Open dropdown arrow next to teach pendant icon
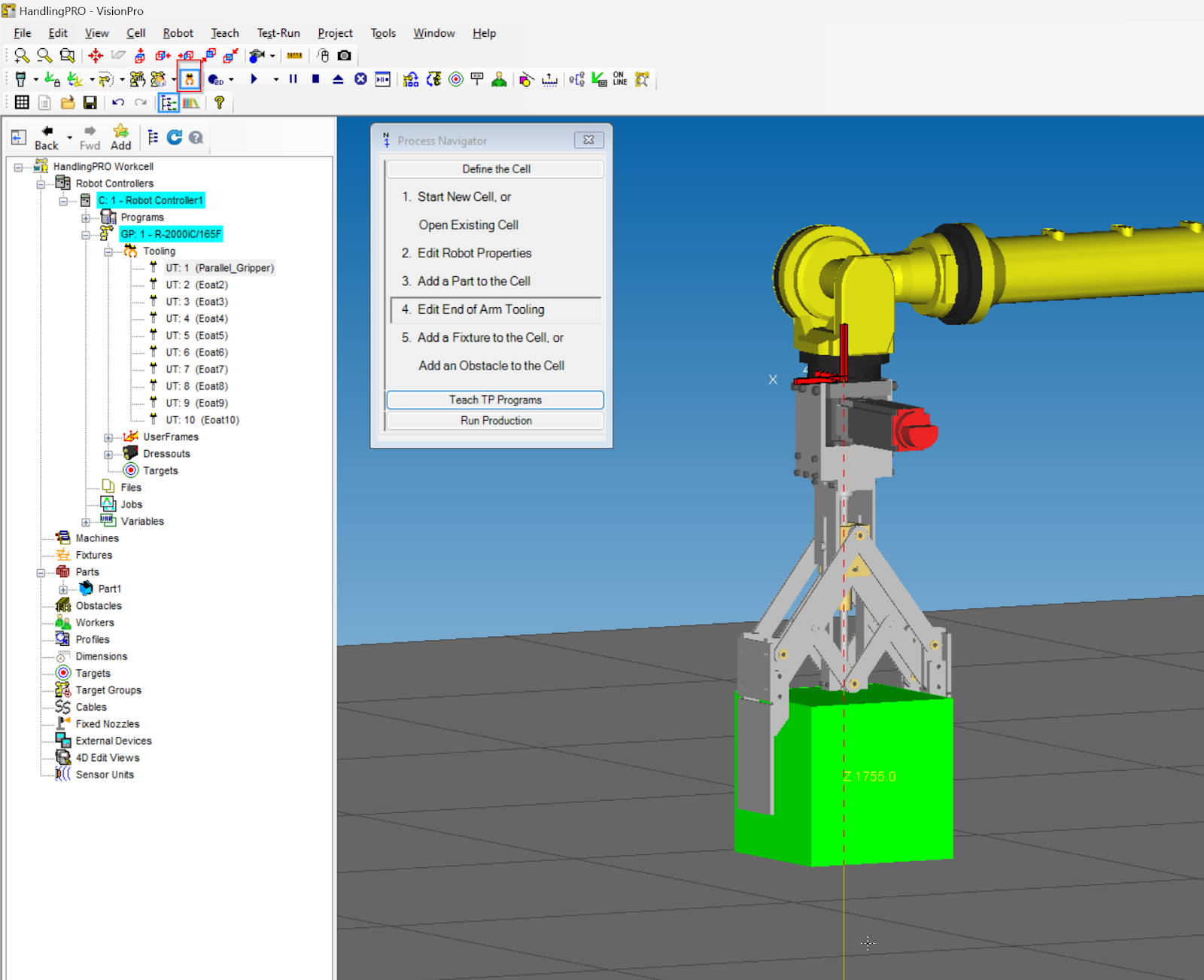 click(x=35, y=80)
